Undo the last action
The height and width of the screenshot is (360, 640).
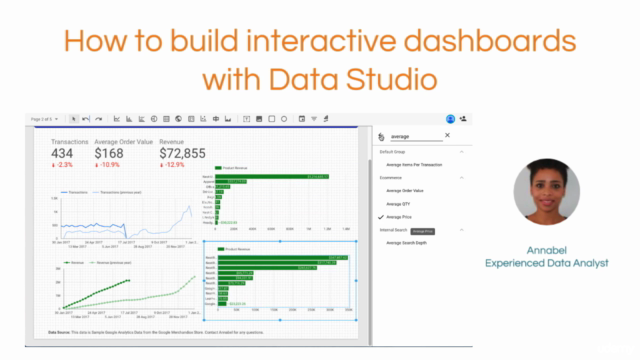[x=86, y=119]
